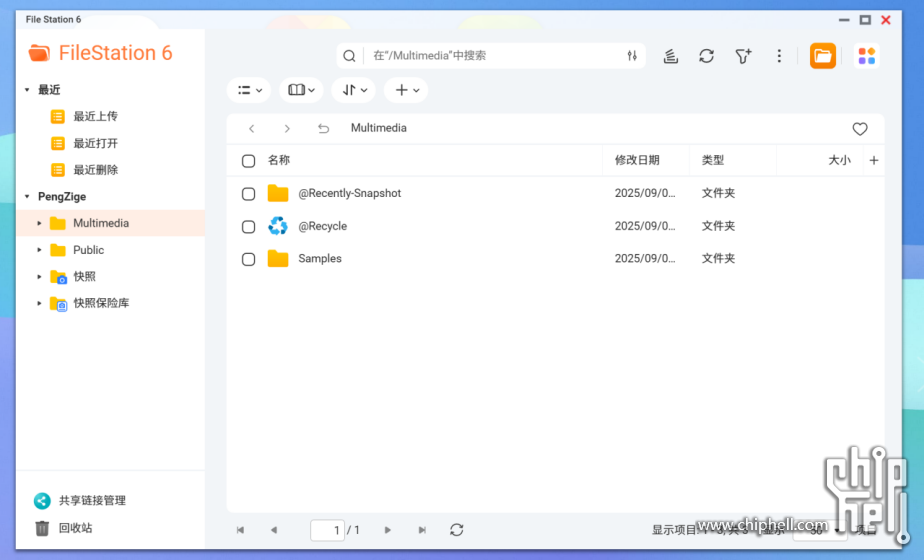Click the orange remote mount folder icon
Viewport: 924px width, 560px height.
click(823, 56)
